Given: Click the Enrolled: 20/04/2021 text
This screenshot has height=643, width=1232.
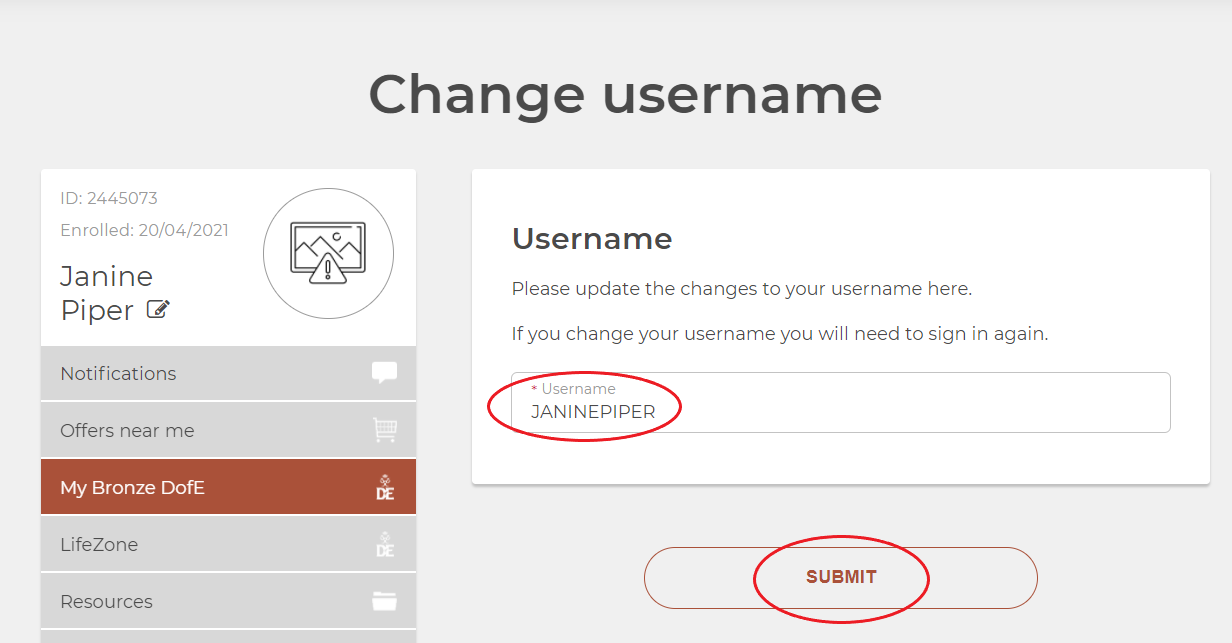Looking at the screenshot, I should 144,230.
